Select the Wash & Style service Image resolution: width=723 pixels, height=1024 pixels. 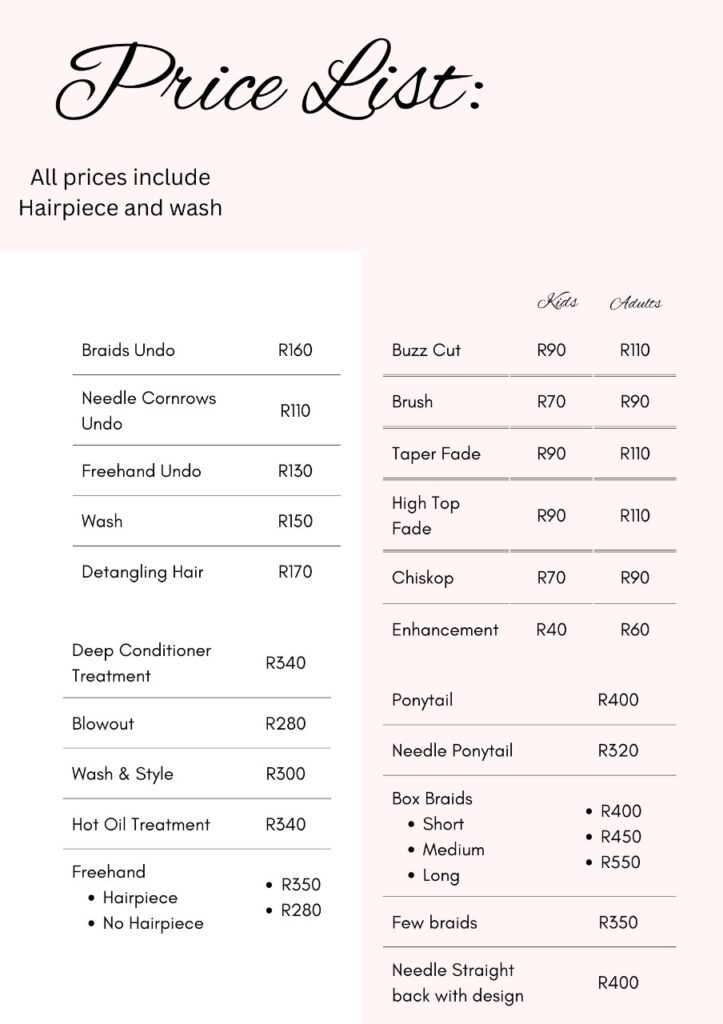tap(122, 774)
